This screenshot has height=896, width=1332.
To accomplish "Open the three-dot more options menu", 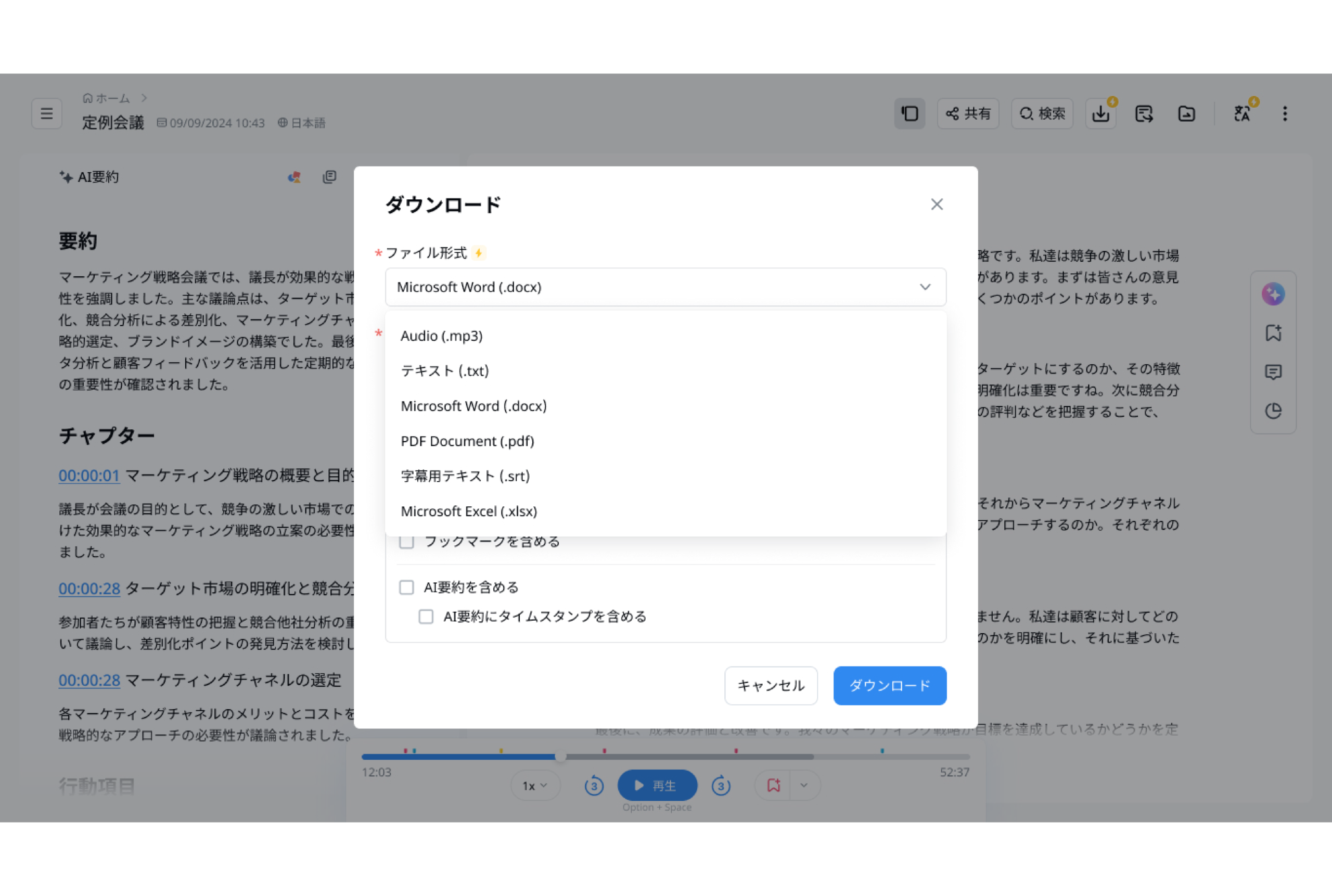I will pos(1285,114).
